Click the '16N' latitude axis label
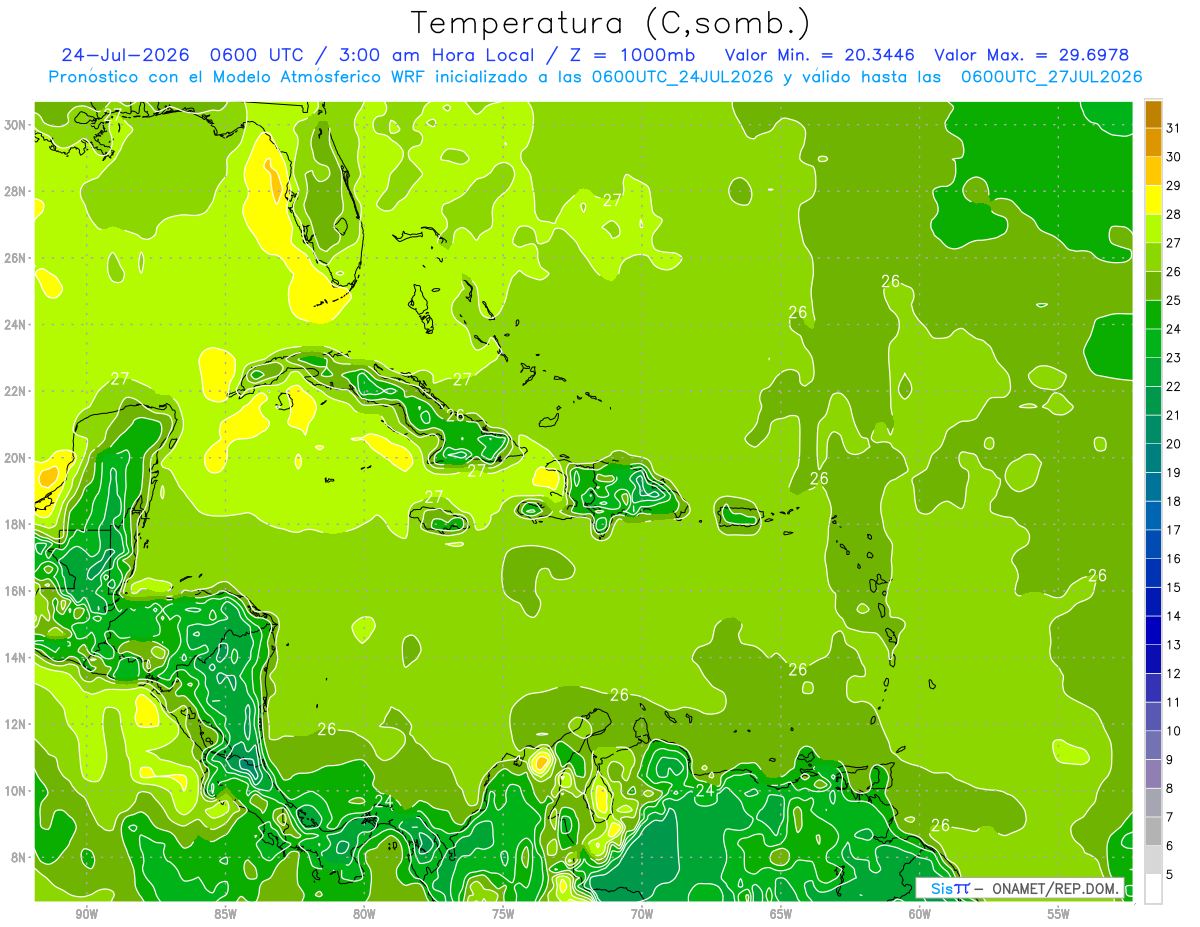 (15, 591)
